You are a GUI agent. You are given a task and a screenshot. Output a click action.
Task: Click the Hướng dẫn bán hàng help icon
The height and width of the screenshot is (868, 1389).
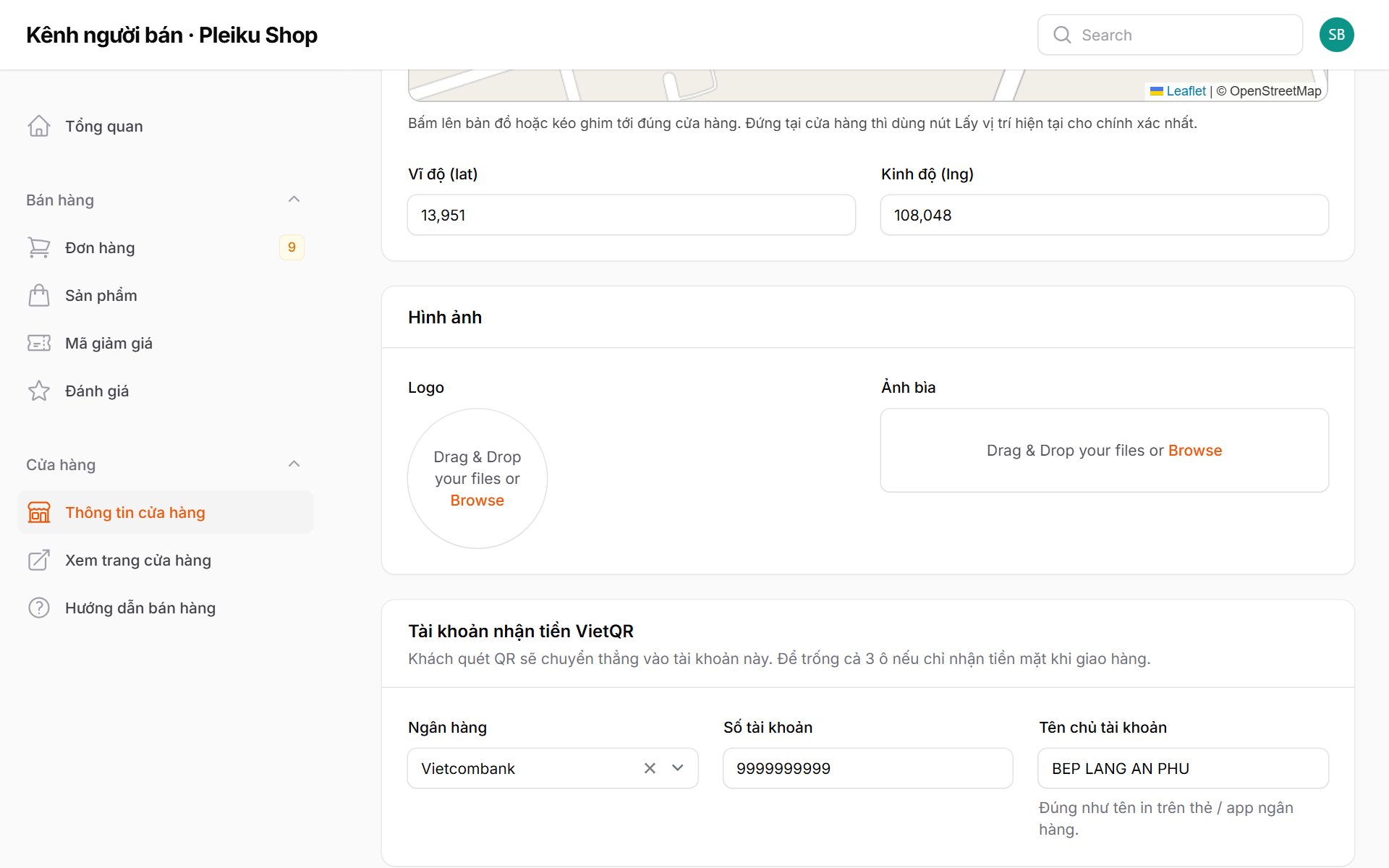pyautogui.click(x=39, y=608)
